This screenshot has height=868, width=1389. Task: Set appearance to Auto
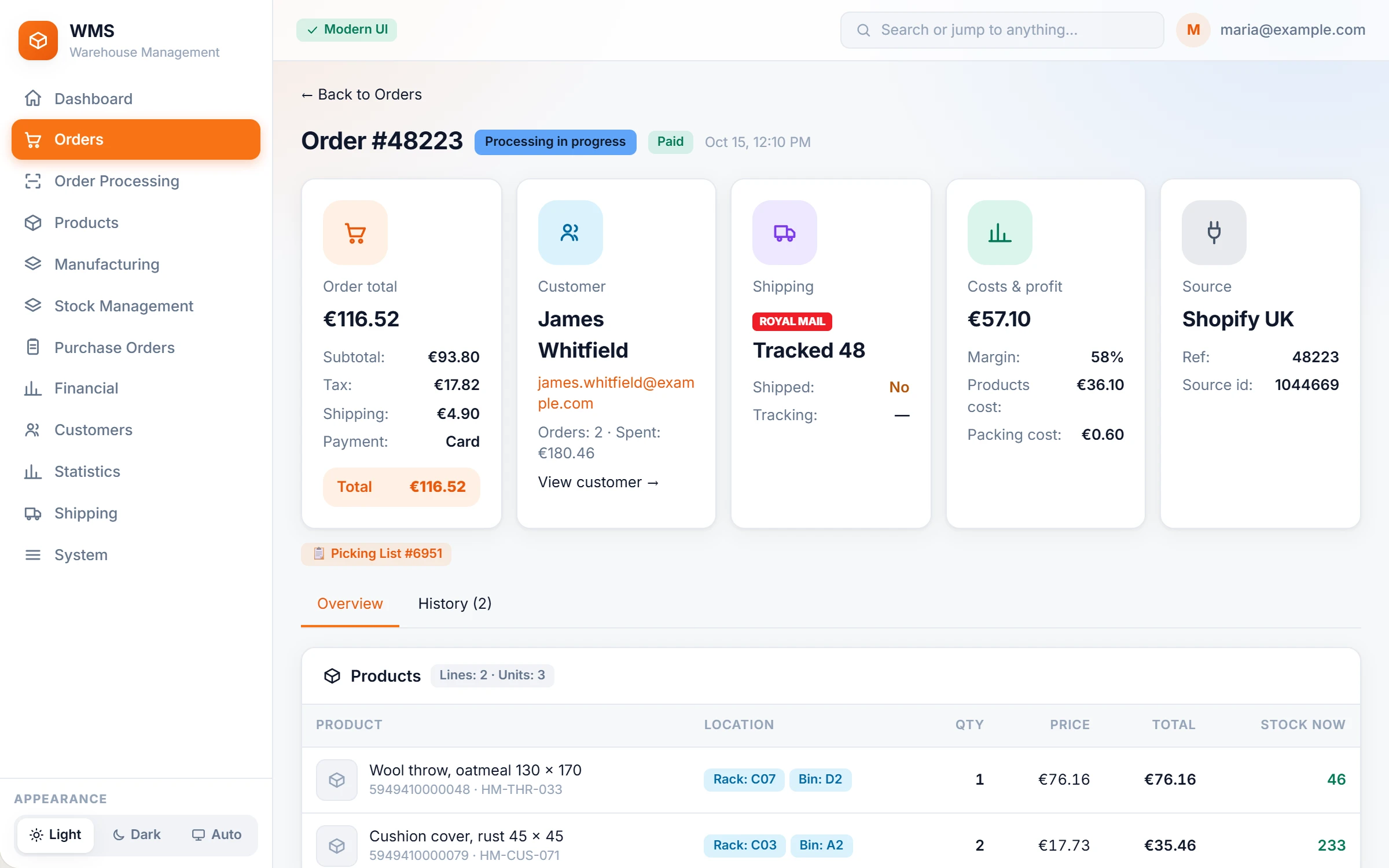click(216, 834)
